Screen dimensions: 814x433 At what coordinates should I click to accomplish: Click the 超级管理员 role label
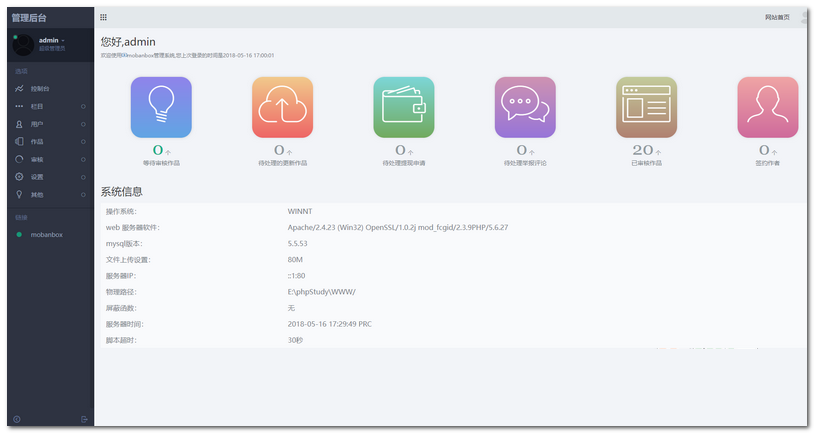(52, 48)
